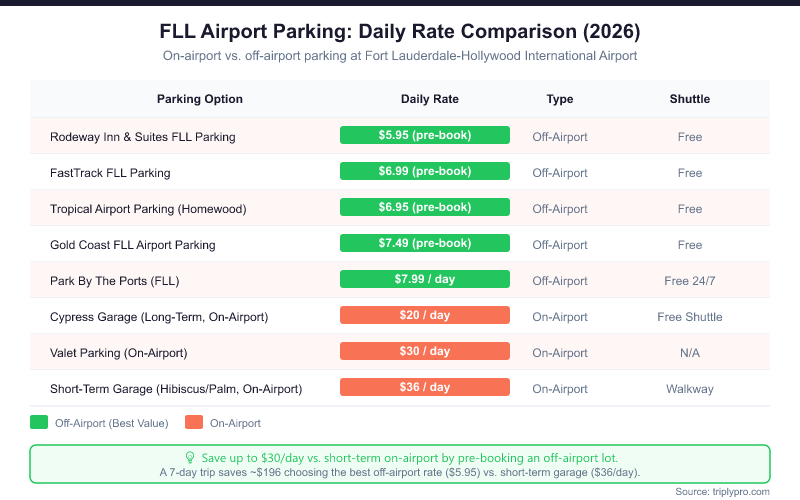Screen dimensions: 800x500
Task: Click the Shuttle column header
Action: click(690, 99)
